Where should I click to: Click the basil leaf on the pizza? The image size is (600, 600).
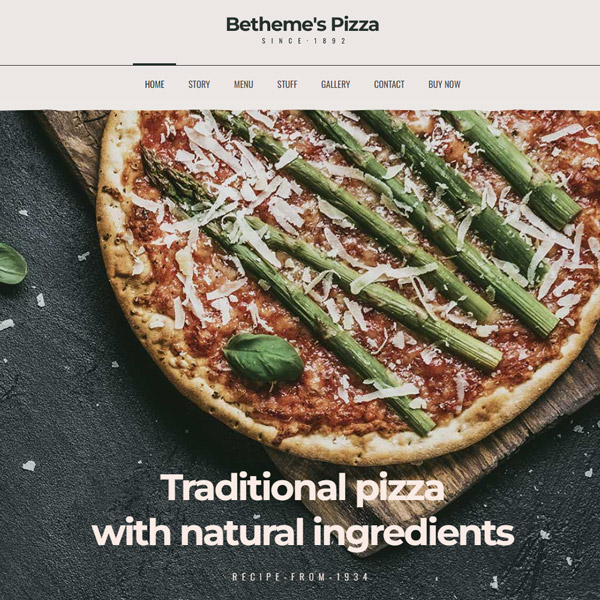point(263,357)
